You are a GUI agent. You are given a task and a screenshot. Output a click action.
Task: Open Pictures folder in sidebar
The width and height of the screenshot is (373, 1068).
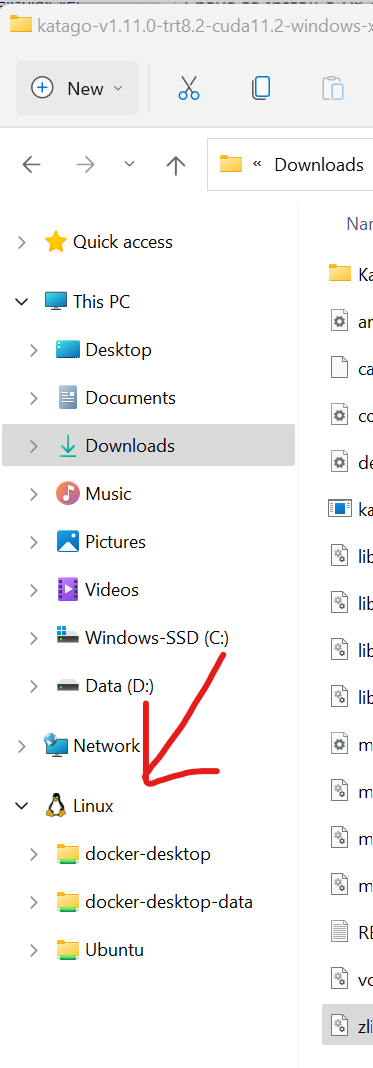coord(115,541)
